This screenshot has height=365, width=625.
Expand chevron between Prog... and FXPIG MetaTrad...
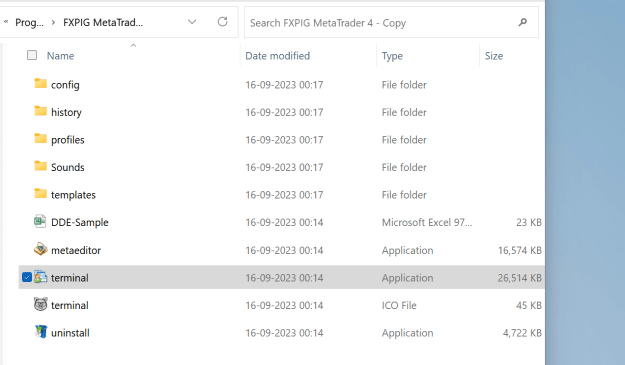coord(53,22)
